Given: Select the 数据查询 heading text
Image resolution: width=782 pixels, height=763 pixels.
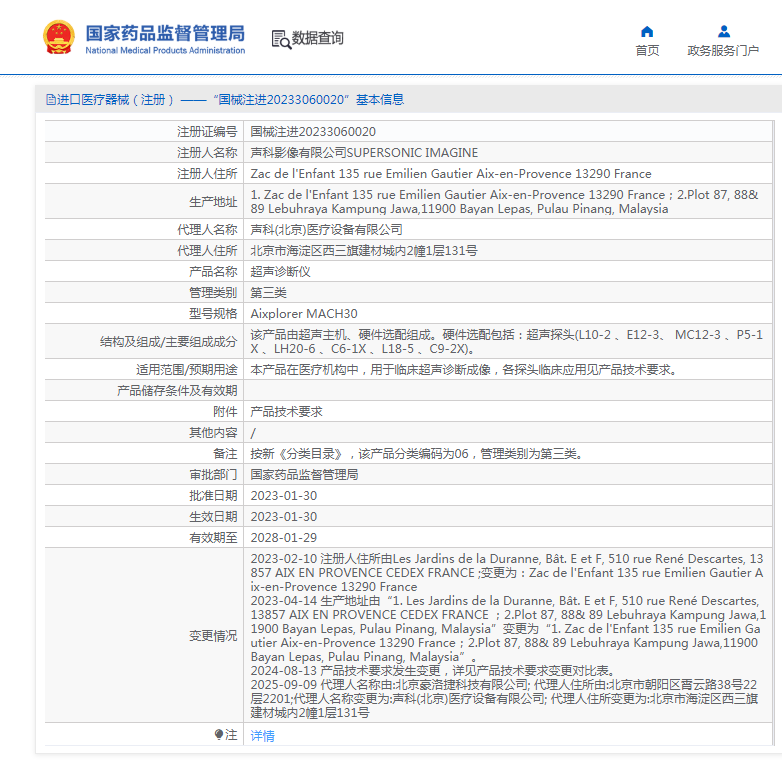Looking at the screenshot, I should click(317, 38).
